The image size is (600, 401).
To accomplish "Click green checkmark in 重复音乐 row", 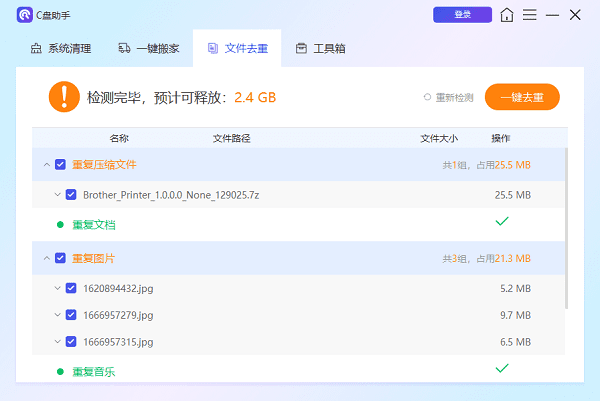I will point(502,369).
